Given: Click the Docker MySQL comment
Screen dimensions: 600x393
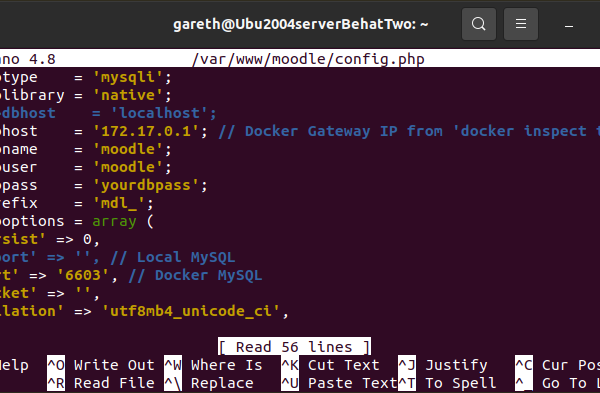Looking at the screenshot, I should click(x=195, y=275).
